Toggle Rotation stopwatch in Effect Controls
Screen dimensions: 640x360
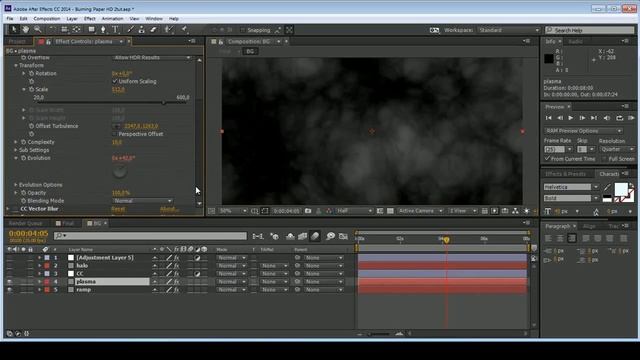[31, 73]
